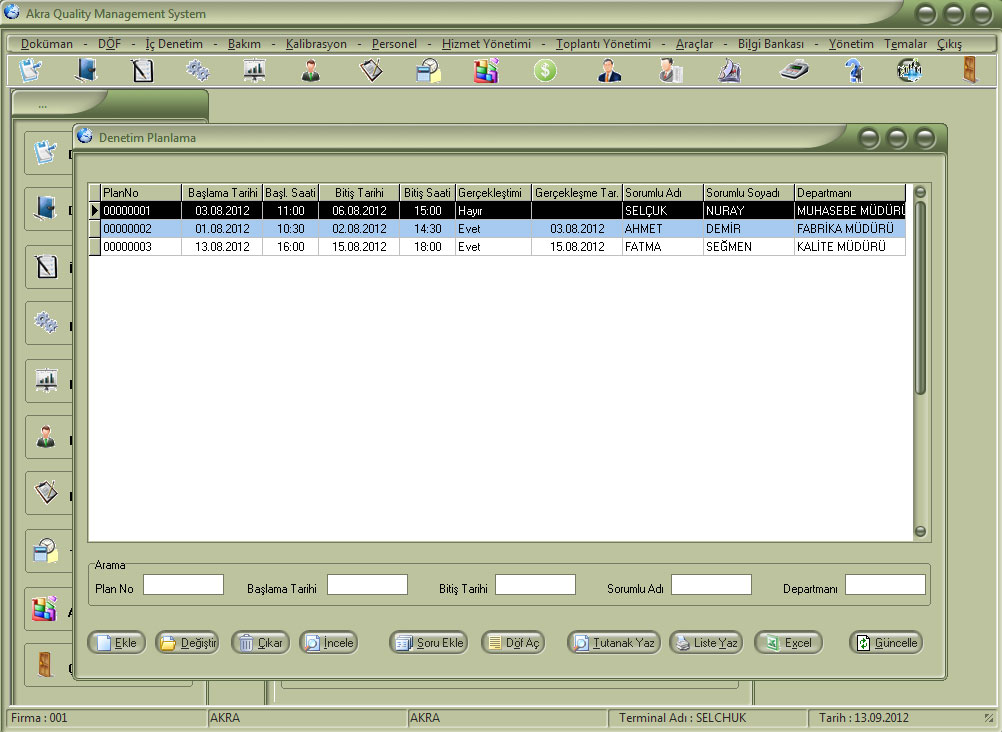Click the wooden exit door icon in the top toolbar
1002x732 pixels.
click(969, 70)
